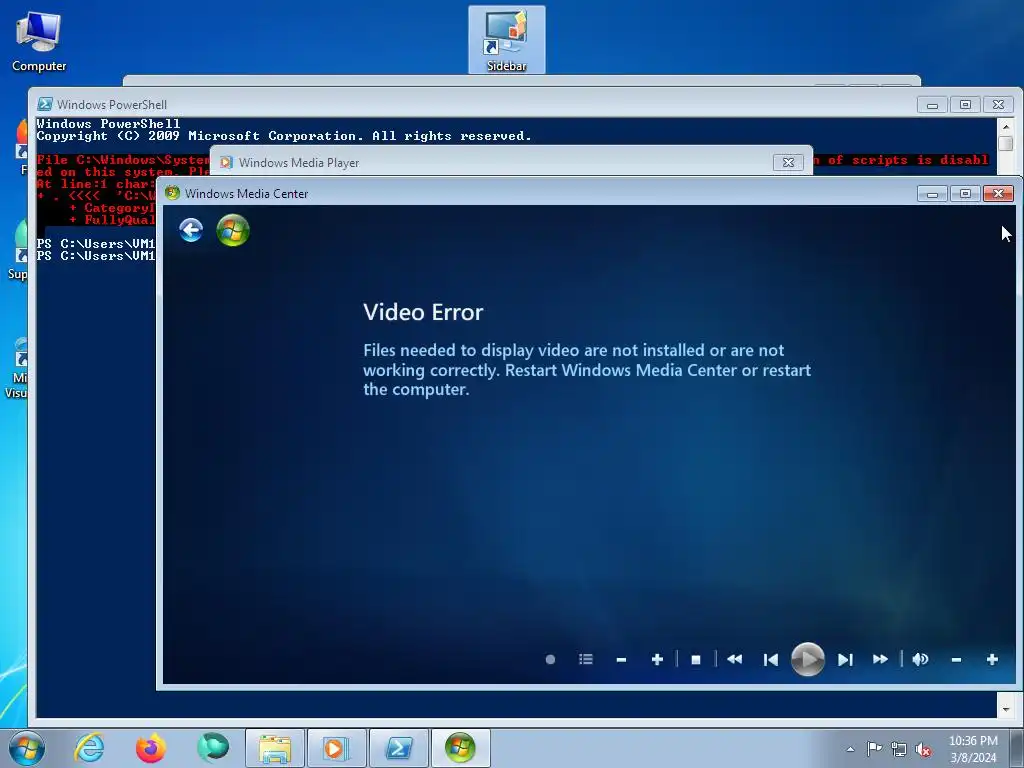1024x768 pixels.
Task: Click the PowerShell window title bar icon
Action: pos(44,104)
